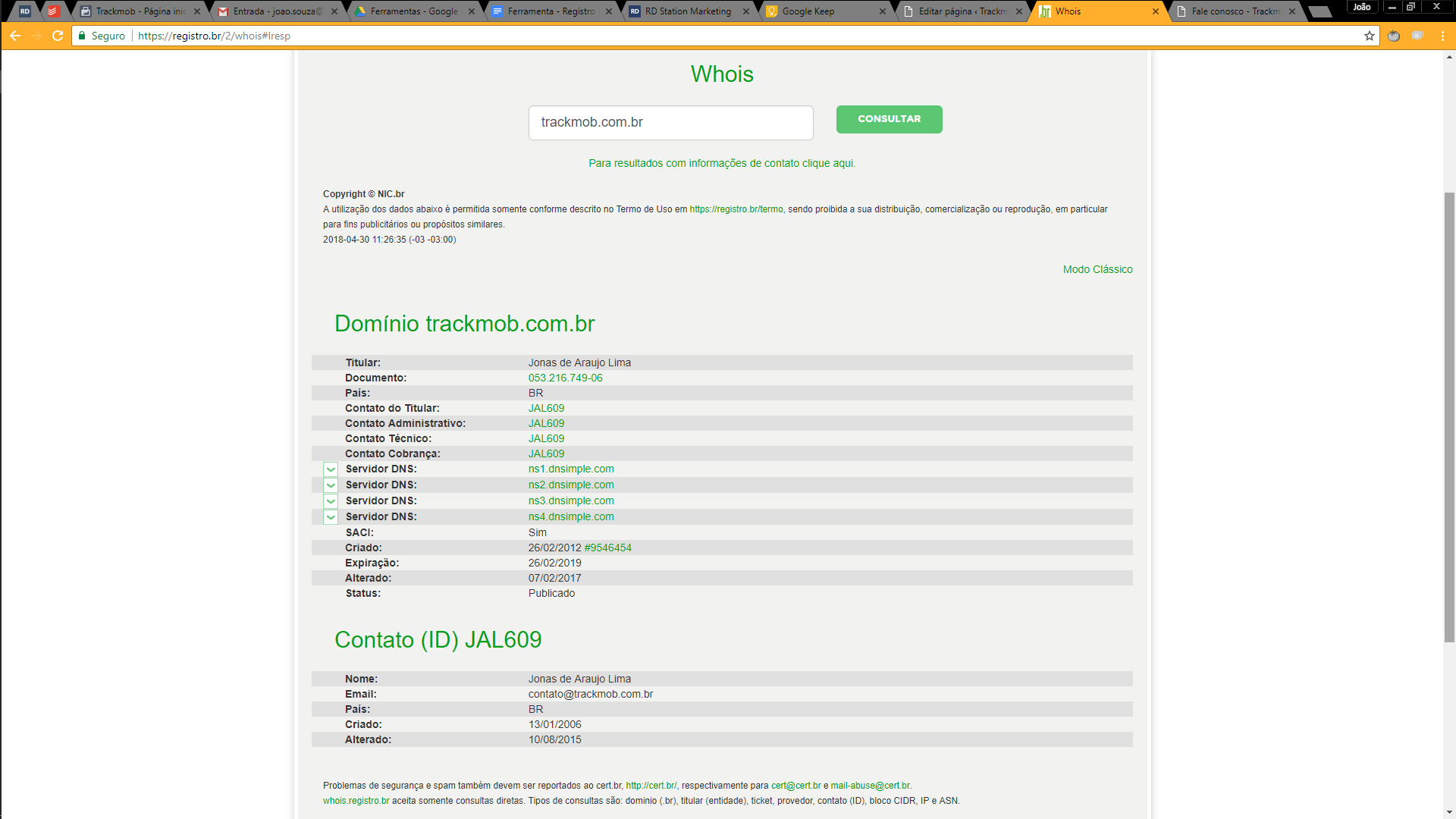The width and height of the screenshot is (1456, 819).
Task: Click the browser back arrow
Action: tap(15, 36)
